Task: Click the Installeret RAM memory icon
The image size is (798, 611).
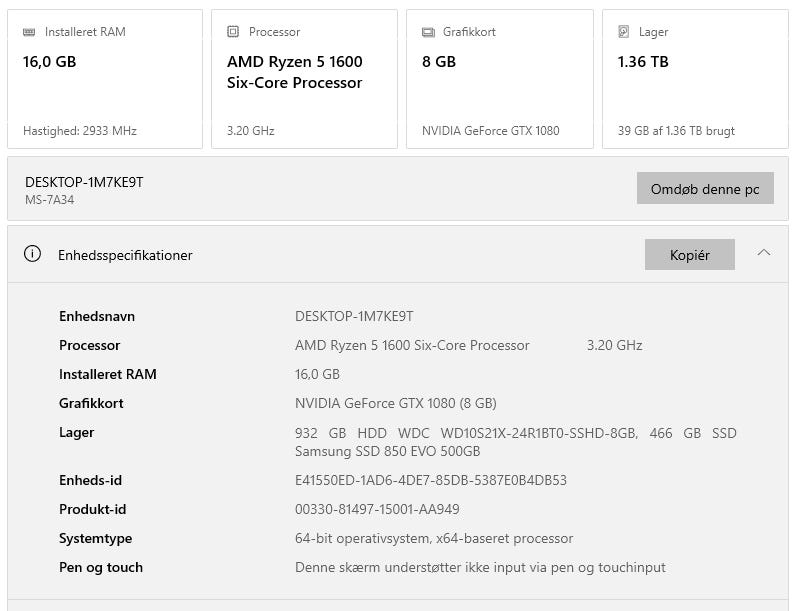Action: click(30, 32)
